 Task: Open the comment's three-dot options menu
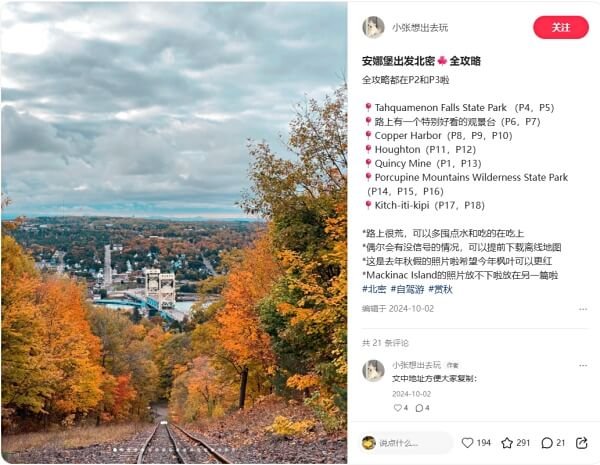click(x=583, y=365)
